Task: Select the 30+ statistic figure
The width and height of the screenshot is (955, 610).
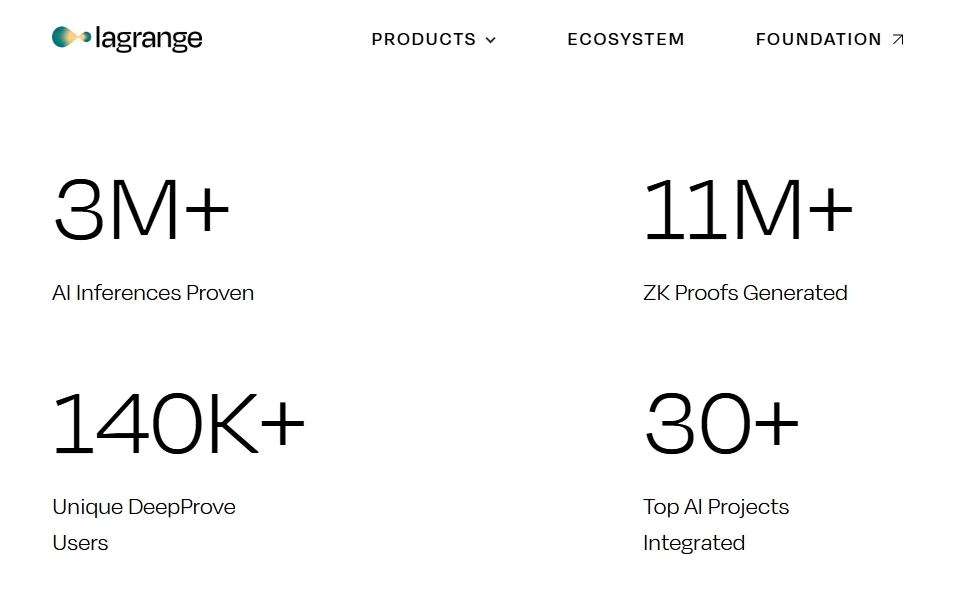Action: (722, 424)
